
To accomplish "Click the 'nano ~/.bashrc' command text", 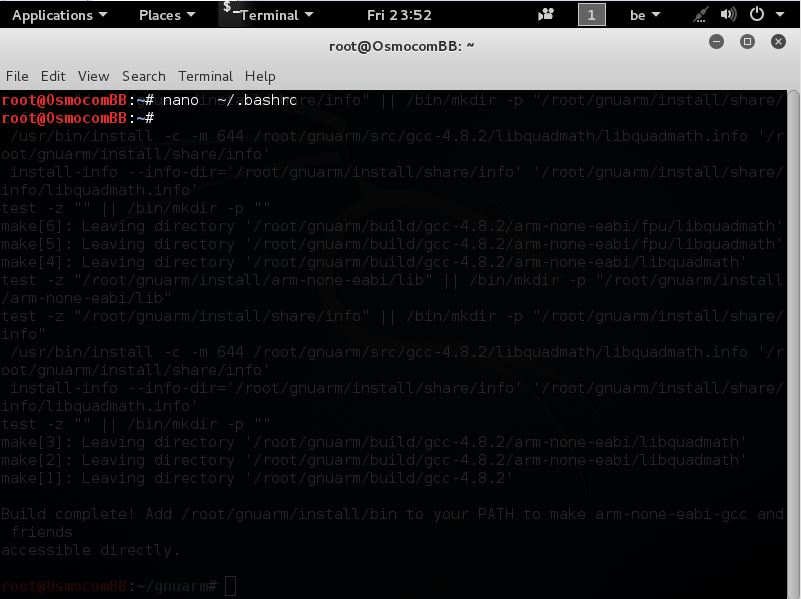I will pos(230,100).
